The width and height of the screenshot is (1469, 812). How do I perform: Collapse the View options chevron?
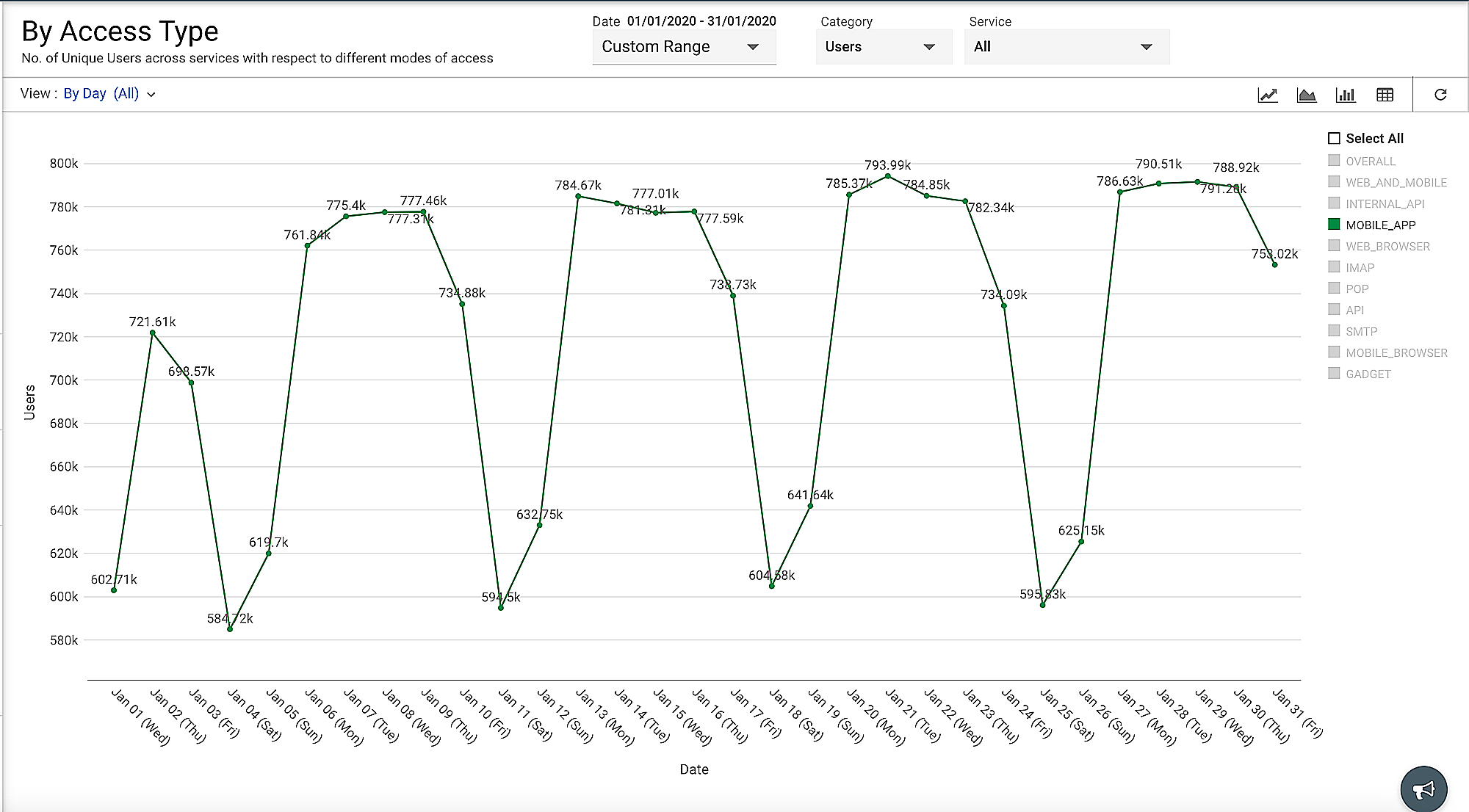[151, 94]
